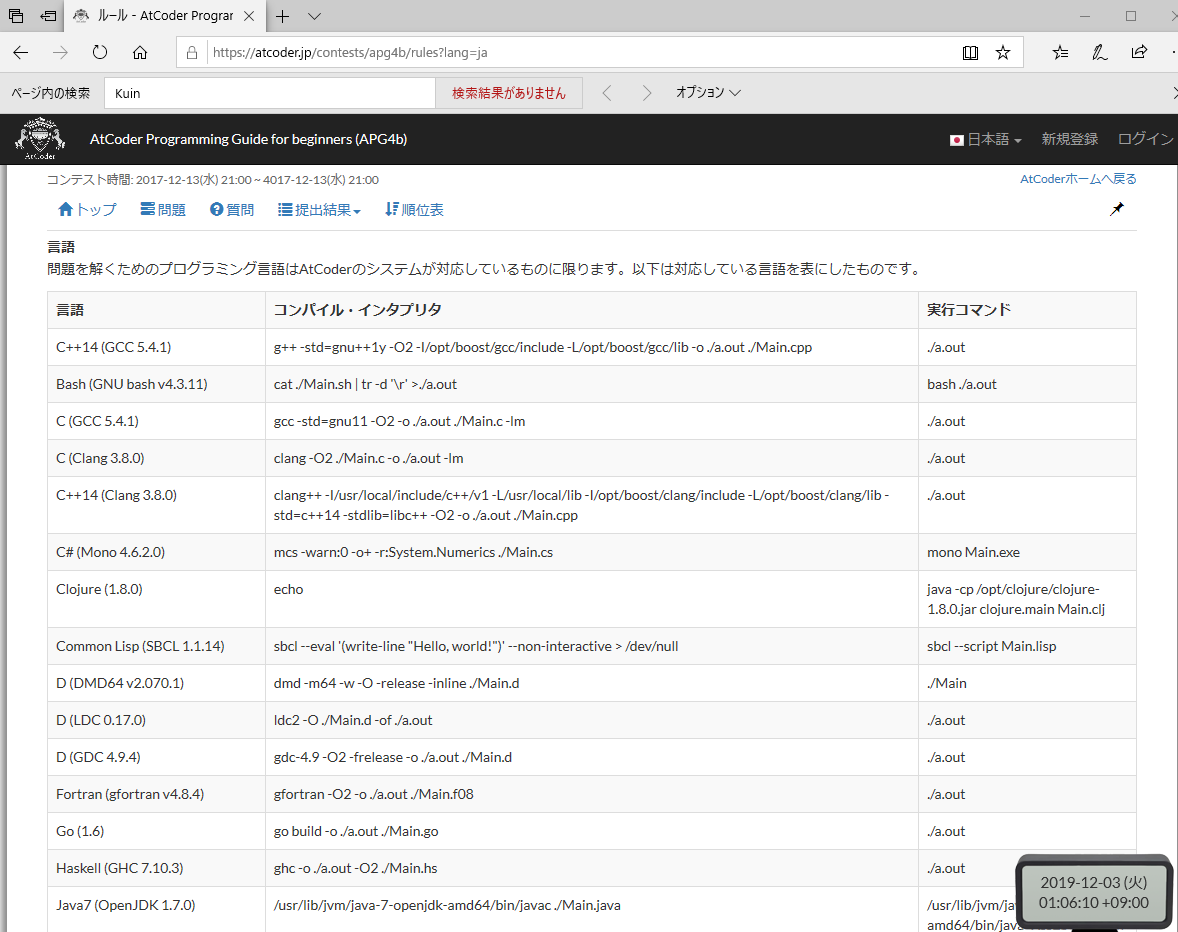Reload the page with Refresh icon
1178x932 pixels.
(100, 53)
